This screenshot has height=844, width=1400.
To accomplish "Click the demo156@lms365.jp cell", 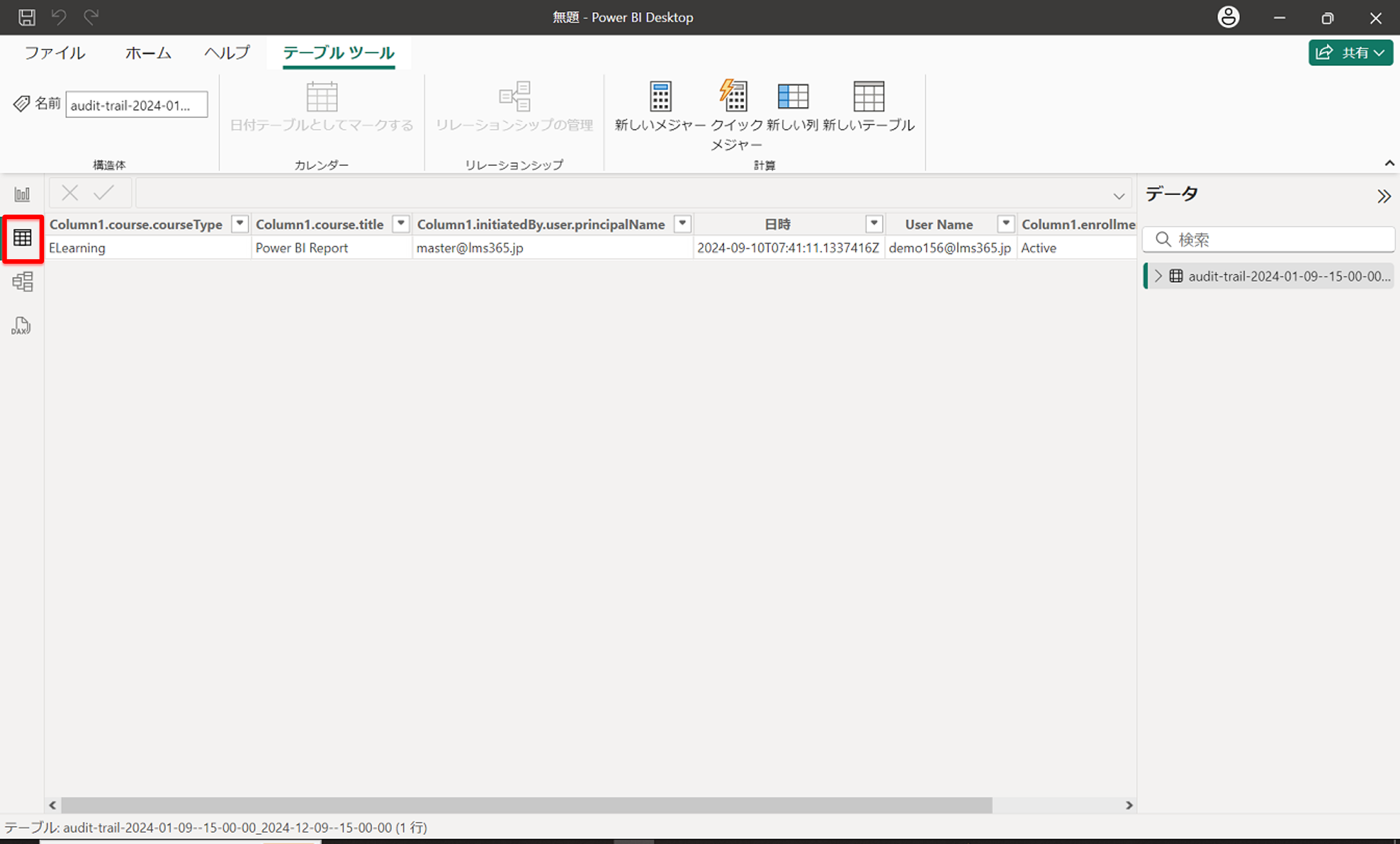I will (x=950, y=248).
